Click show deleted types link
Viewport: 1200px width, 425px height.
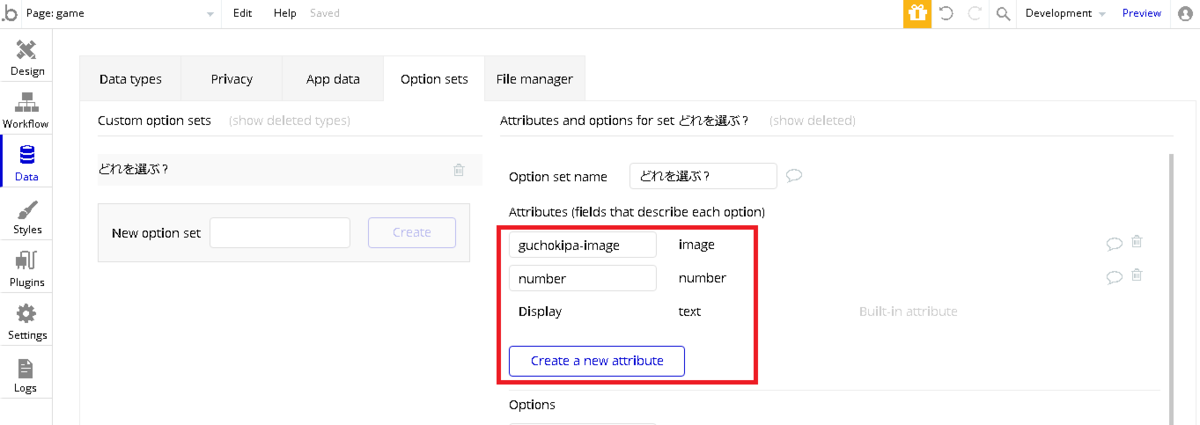coord(290,120)
